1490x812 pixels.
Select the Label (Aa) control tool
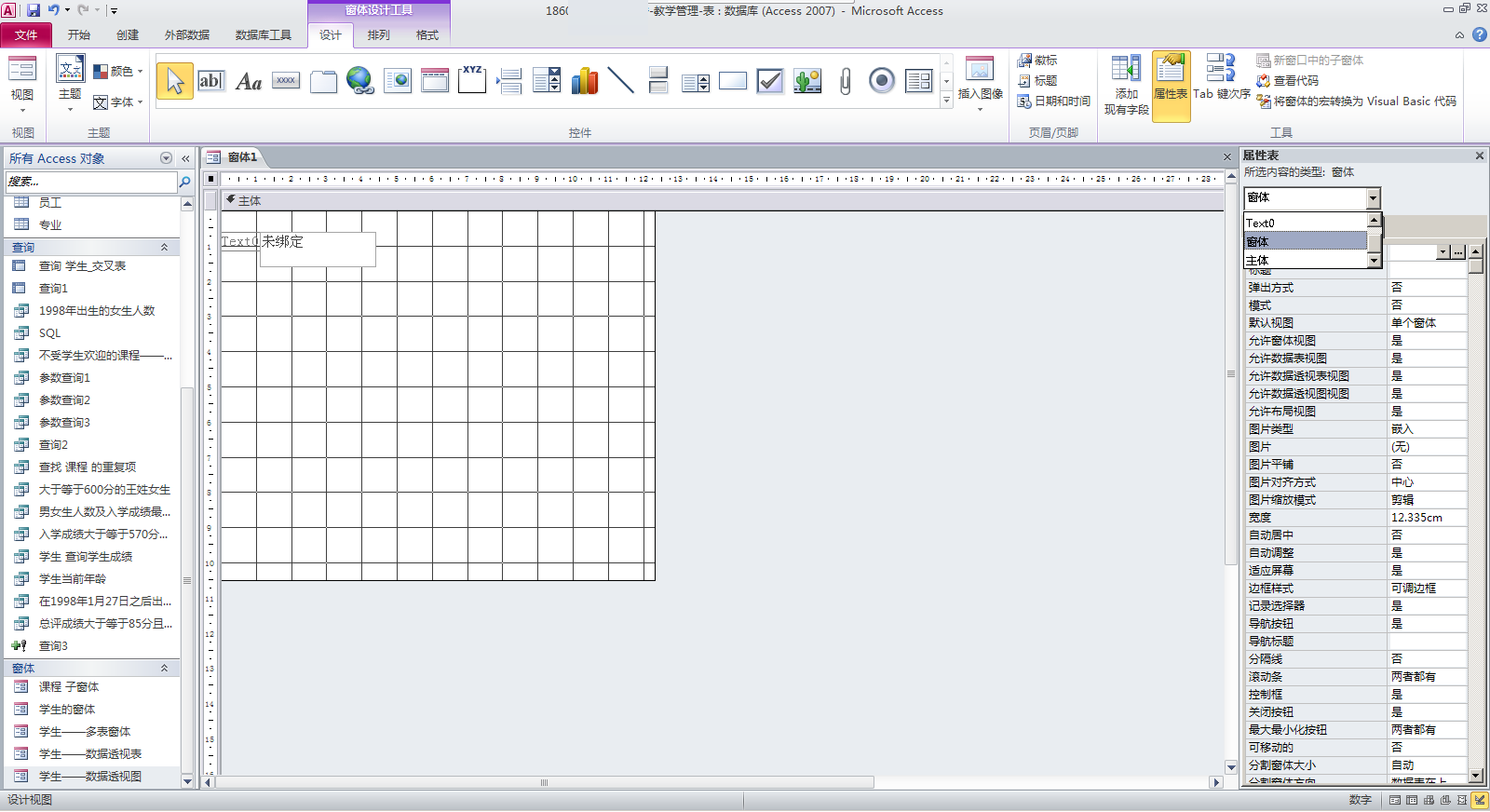click(249, 81)
